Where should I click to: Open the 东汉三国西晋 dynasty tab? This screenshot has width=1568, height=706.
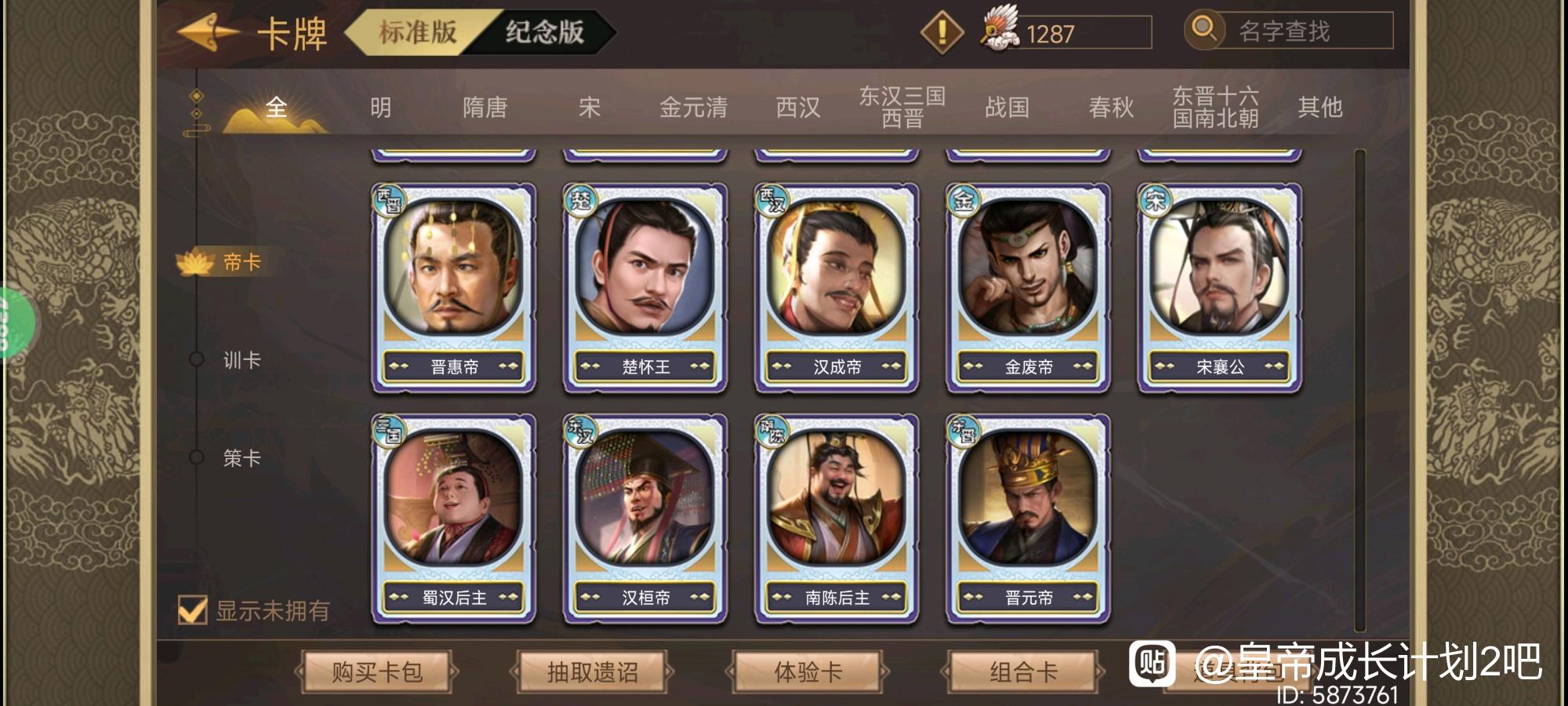click(902, 107)
